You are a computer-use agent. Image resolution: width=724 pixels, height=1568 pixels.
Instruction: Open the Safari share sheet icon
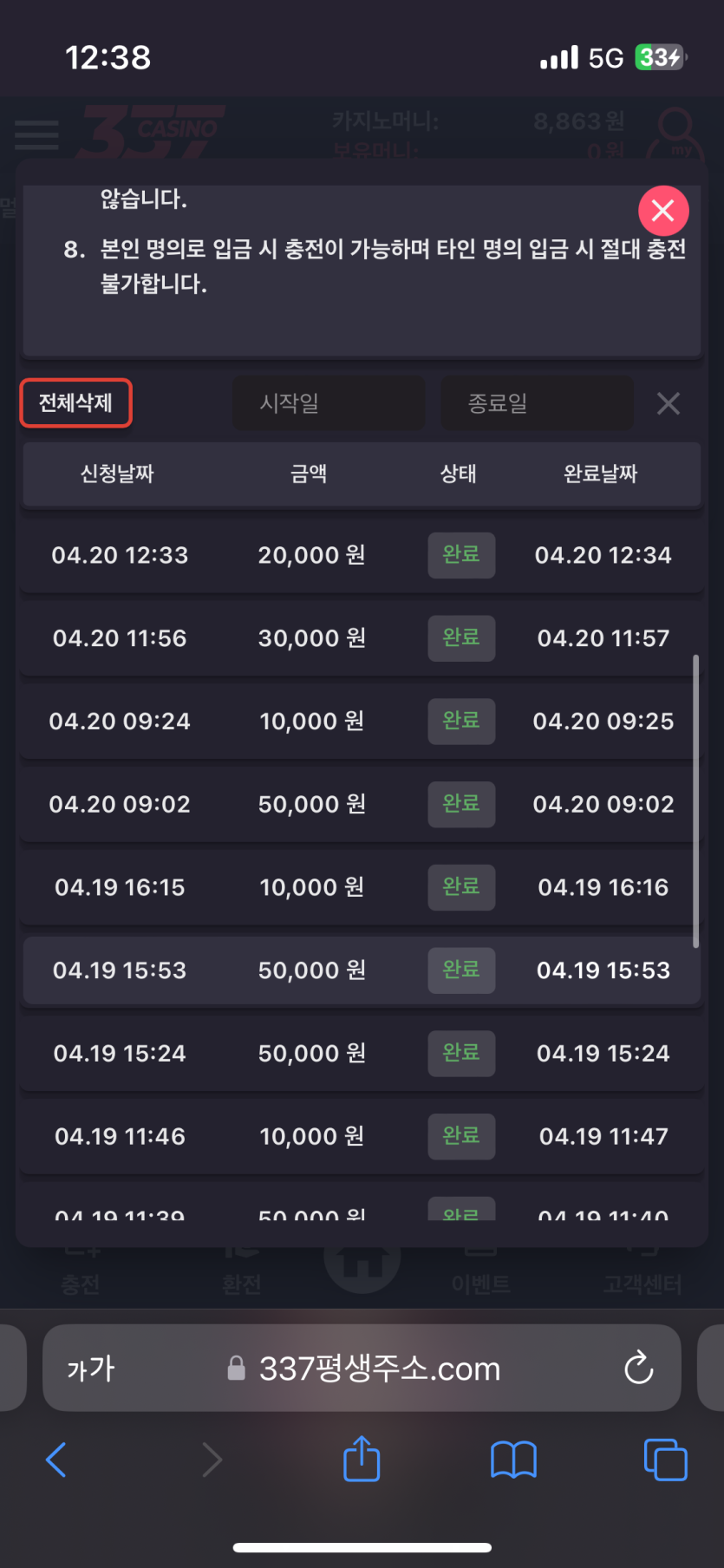pyautogui.click(x=362, y=1459)
